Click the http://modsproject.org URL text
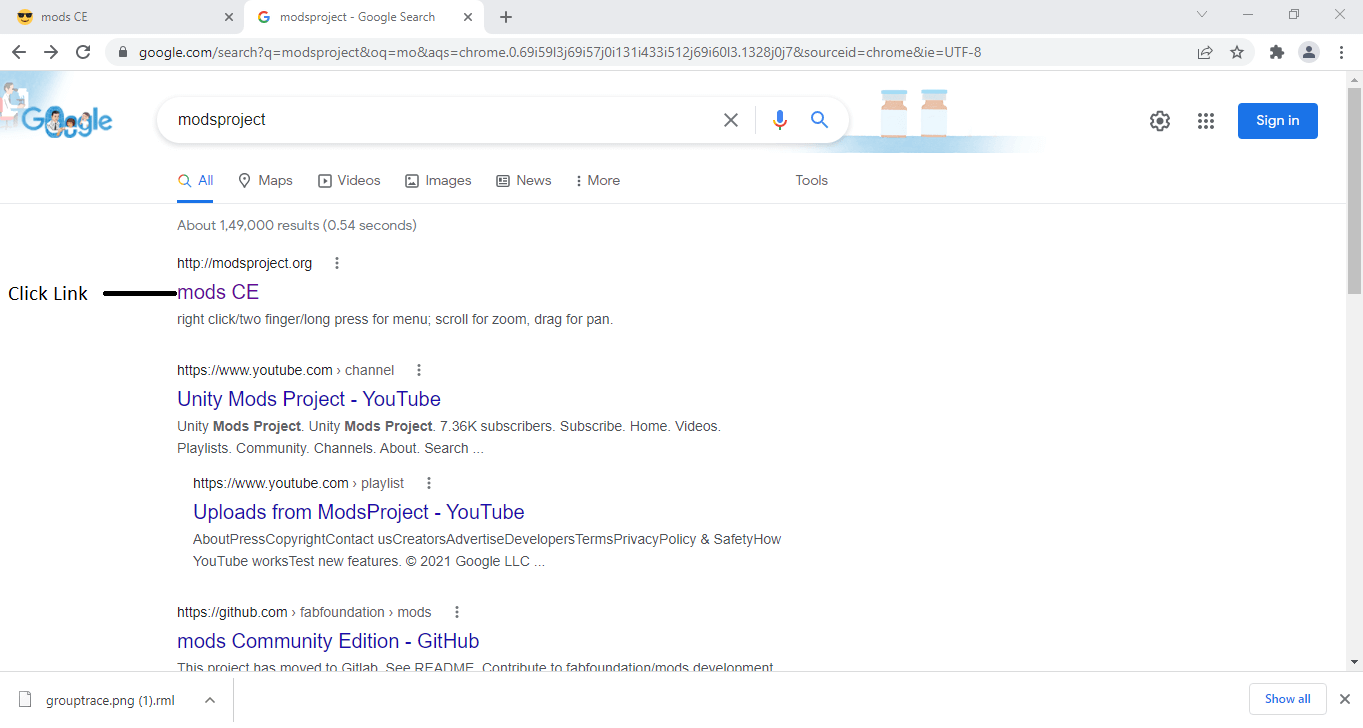This screenshot has height=728, width=1363. (x=244, y=263)
